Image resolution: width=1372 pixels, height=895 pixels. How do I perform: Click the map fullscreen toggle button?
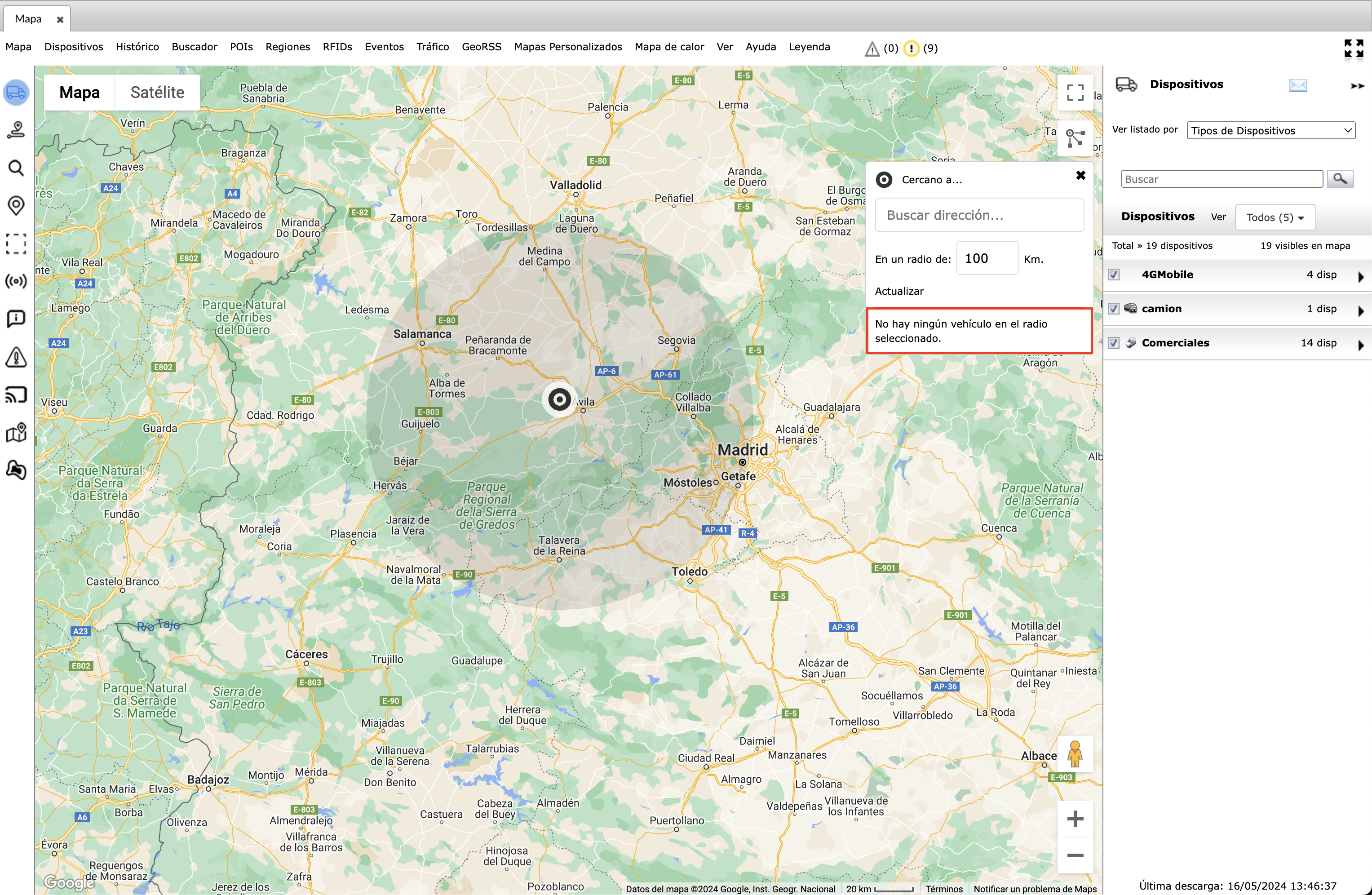click(1075, 92)
